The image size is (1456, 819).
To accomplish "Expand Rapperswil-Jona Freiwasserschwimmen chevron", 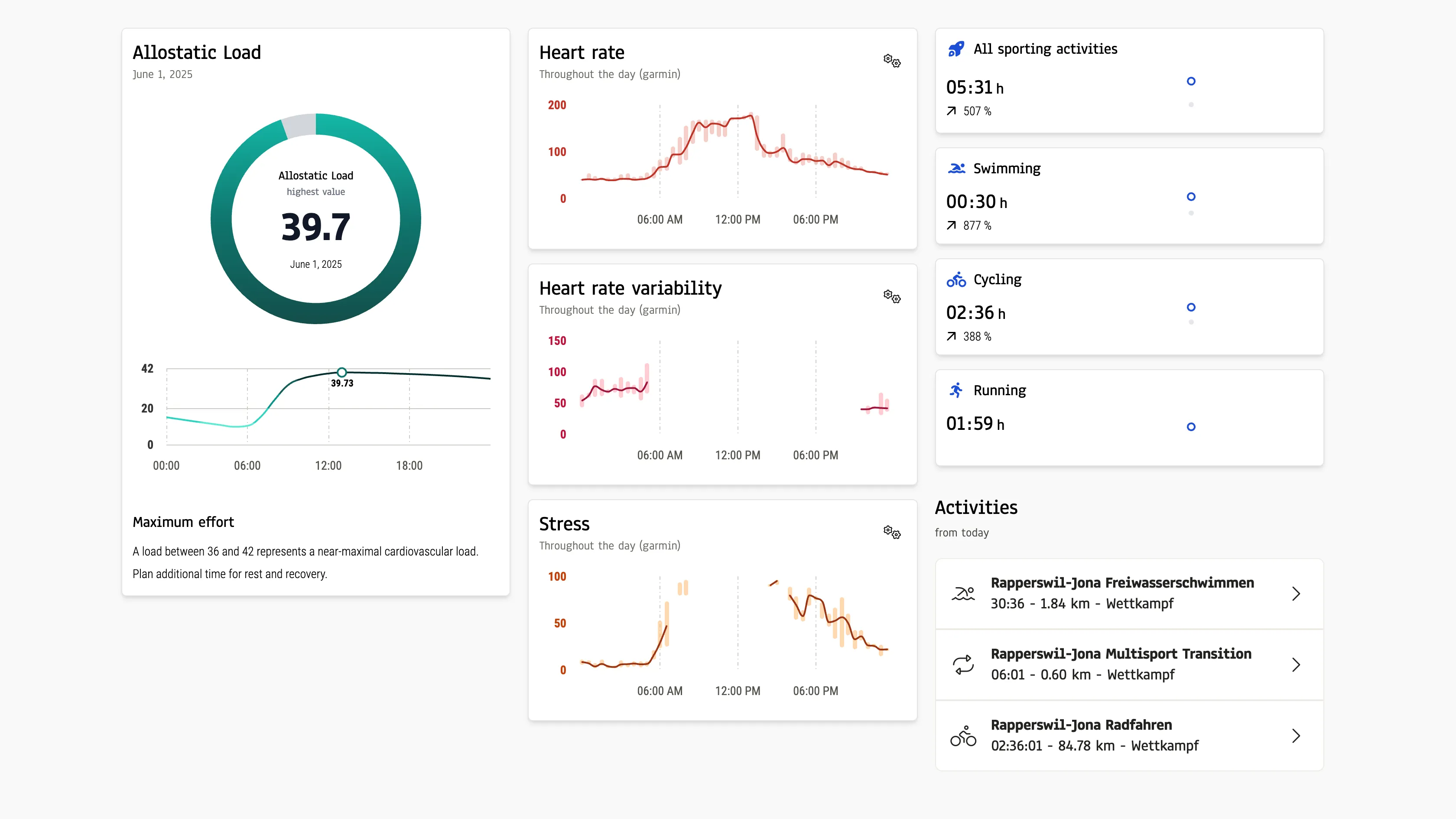I will click(1296, 594).
